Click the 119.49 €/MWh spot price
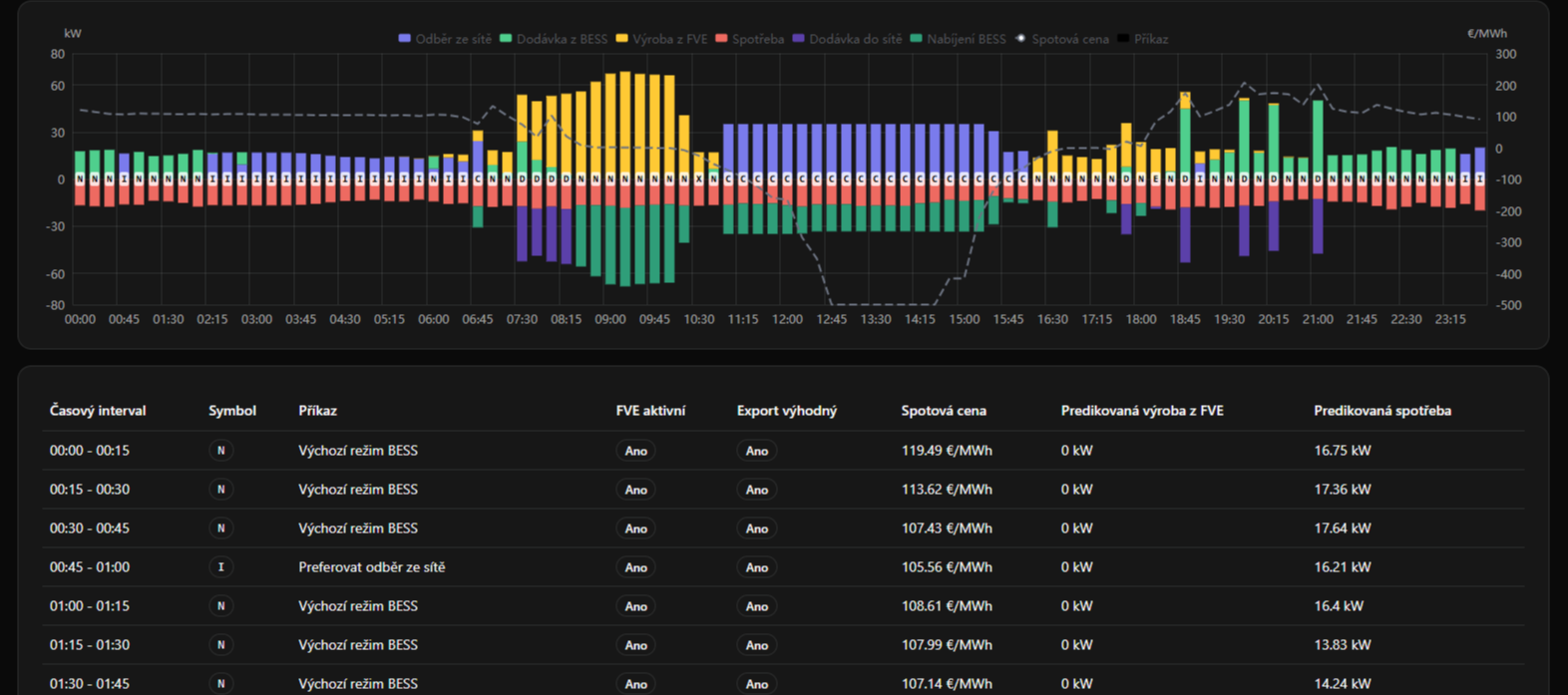 tap(947, 451)
